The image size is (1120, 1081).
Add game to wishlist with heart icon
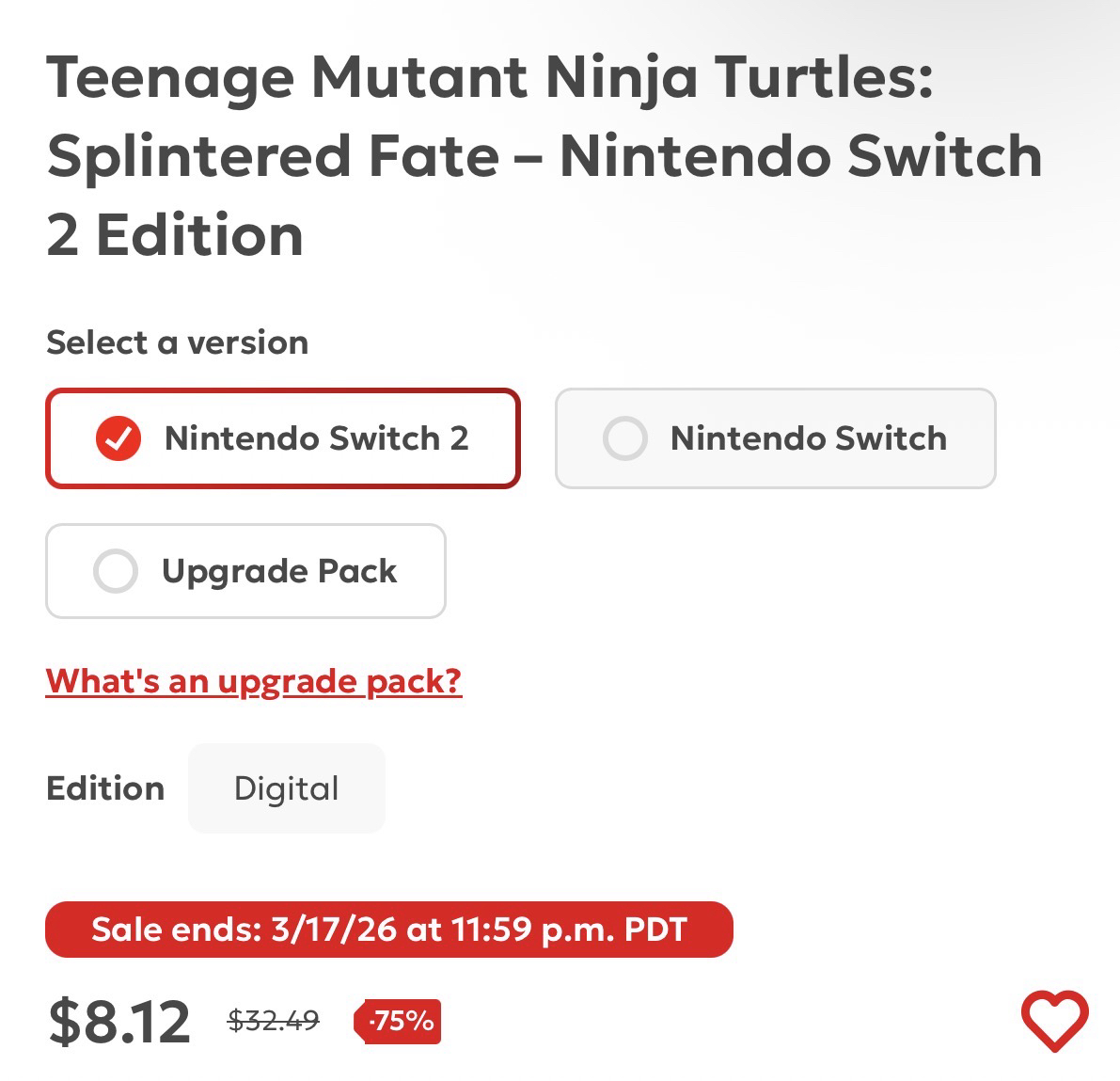(1054, 1021)
